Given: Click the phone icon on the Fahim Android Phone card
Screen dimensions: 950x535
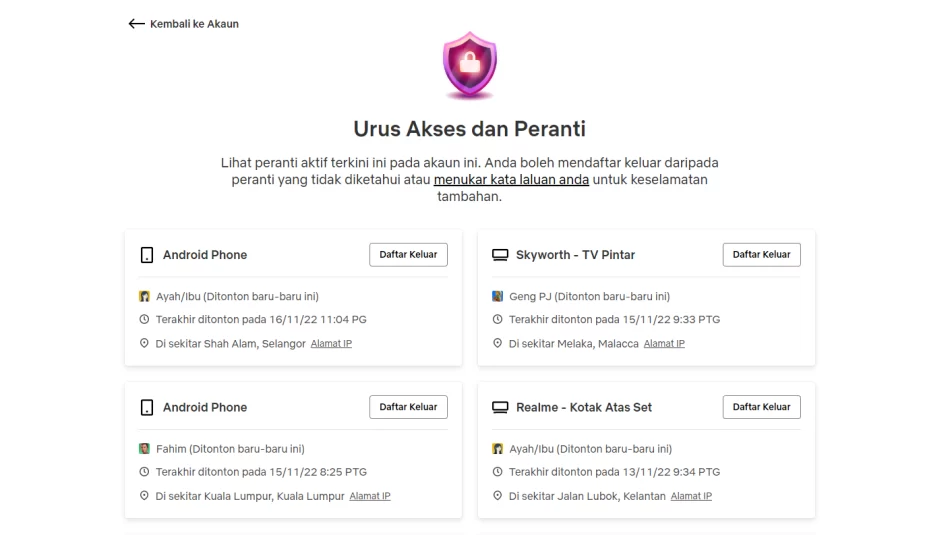Looking at the screenshot, I should pyautogui.click(x=147, y=408).
